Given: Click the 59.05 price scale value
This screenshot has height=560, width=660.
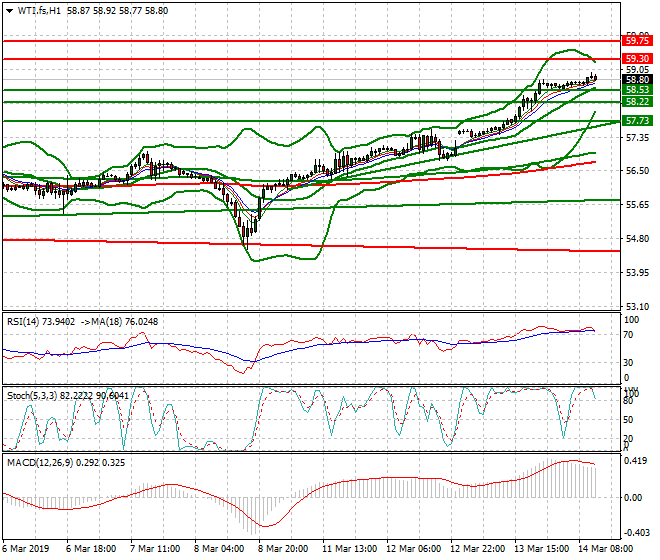Looking at the screenshot, I should point(637,69).
